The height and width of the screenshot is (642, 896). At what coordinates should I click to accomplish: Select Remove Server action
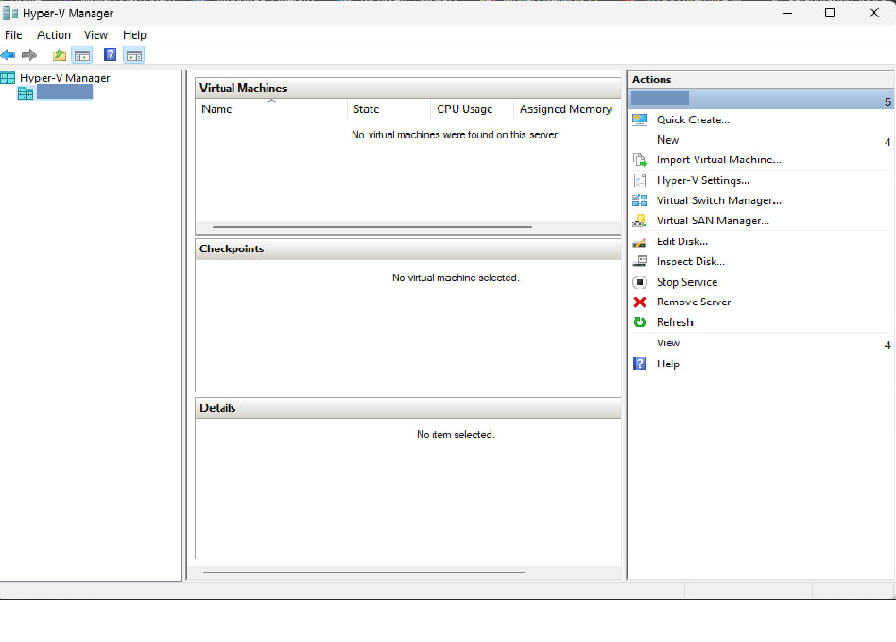click(x=694, y=302)
